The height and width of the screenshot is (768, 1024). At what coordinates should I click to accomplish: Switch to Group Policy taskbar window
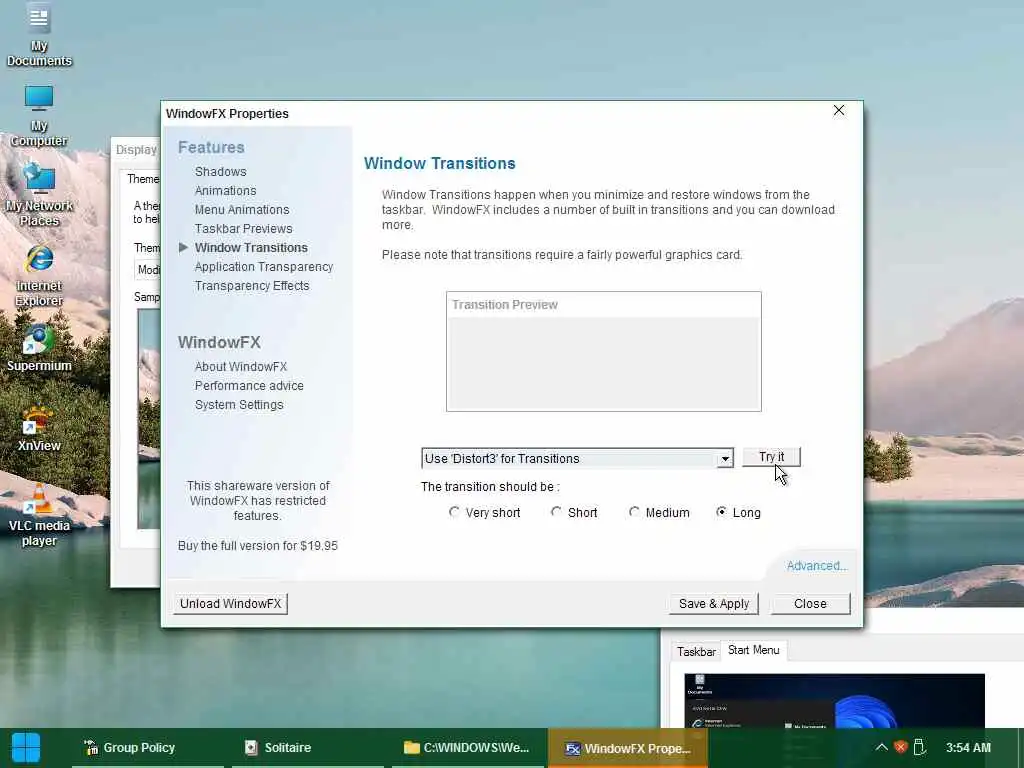point(148,748)
